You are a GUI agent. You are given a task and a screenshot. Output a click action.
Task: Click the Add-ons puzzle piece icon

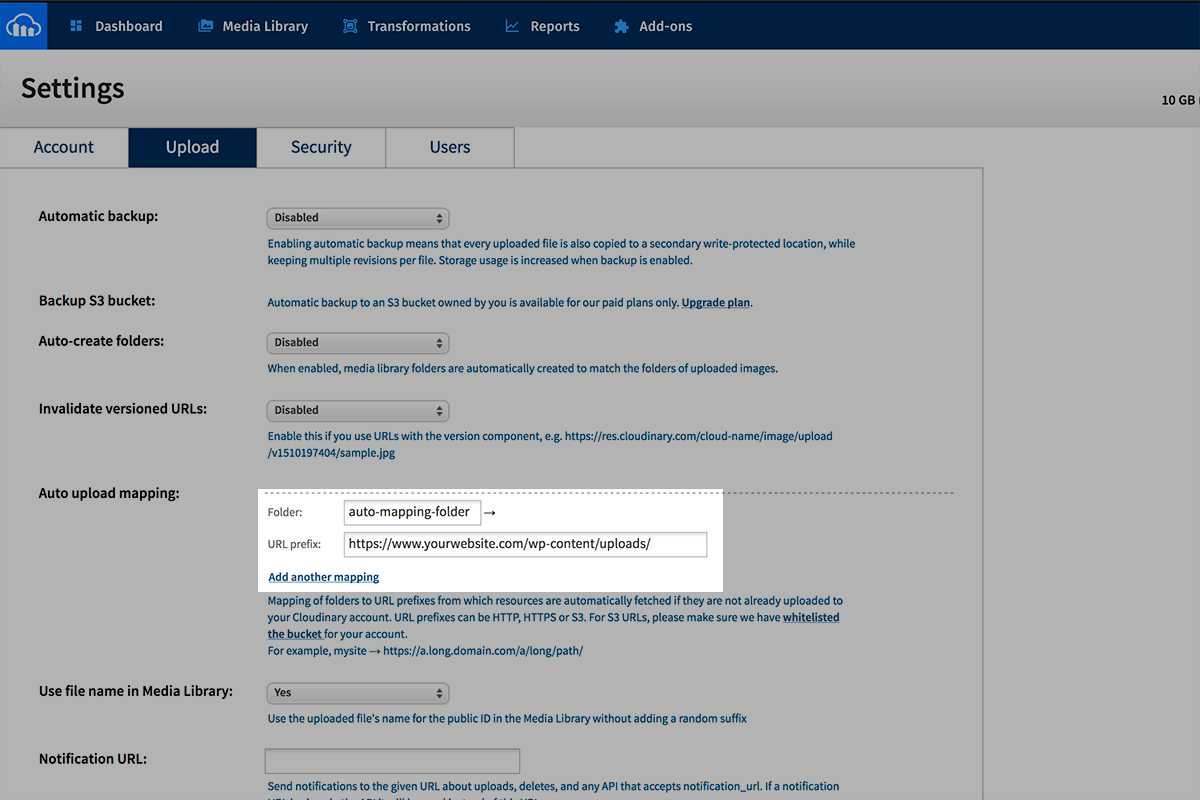click(622, 26)
